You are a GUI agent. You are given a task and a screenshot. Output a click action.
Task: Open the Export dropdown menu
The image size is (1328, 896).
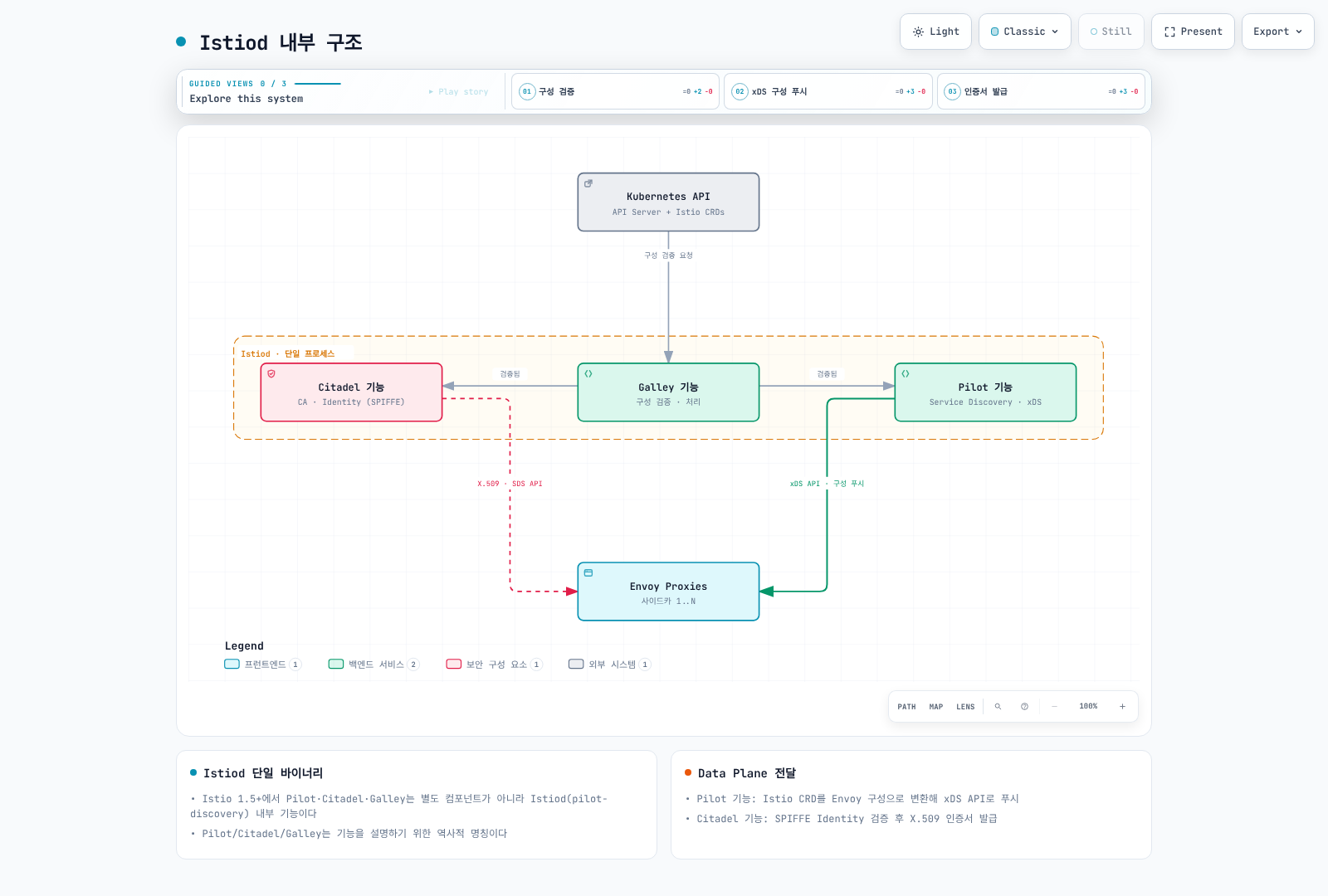click(x=1277, y=32)
